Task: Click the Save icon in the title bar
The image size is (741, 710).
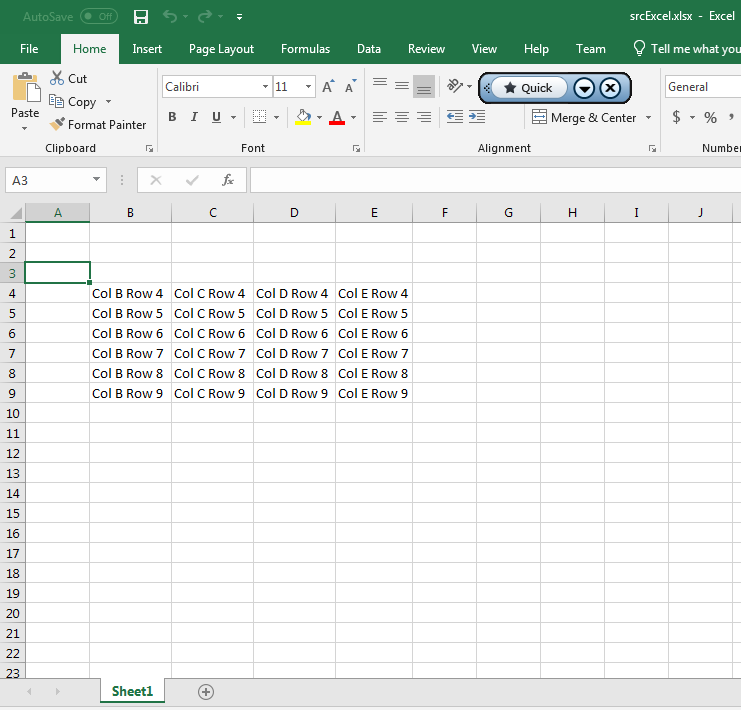Action: [x=141, y=17]
